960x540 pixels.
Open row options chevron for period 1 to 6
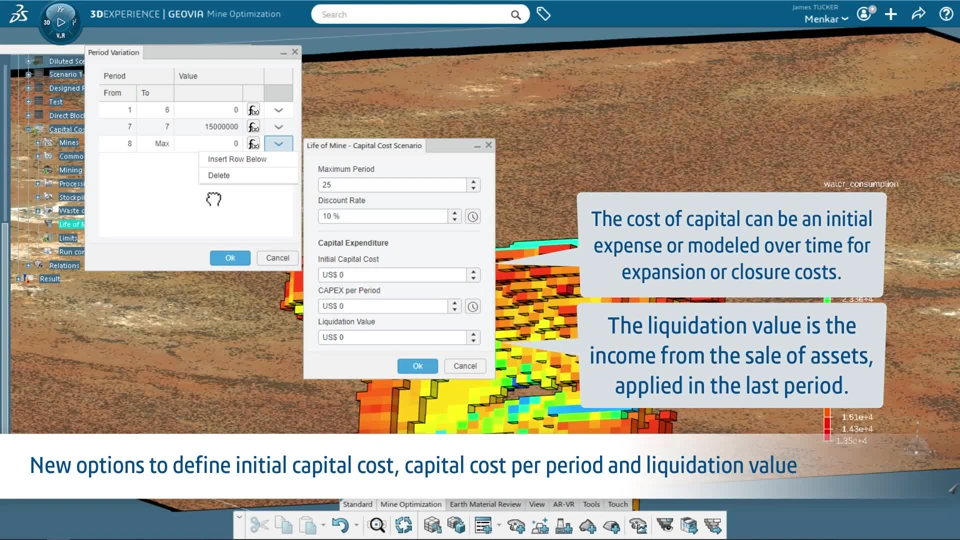(x=279, y=110)
